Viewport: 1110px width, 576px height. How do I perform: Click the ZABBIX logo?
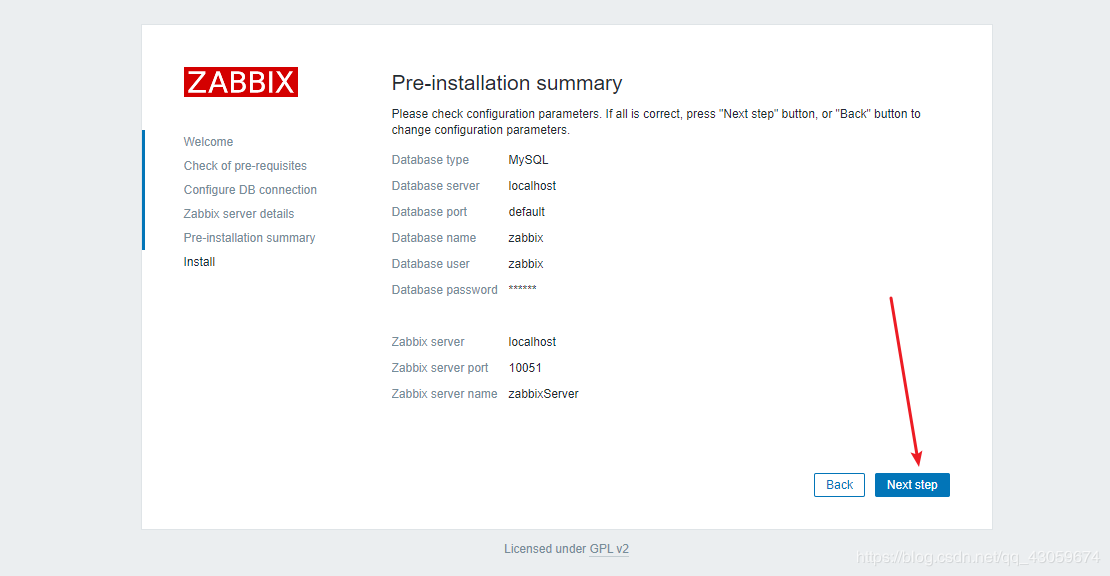pos(240,82)
